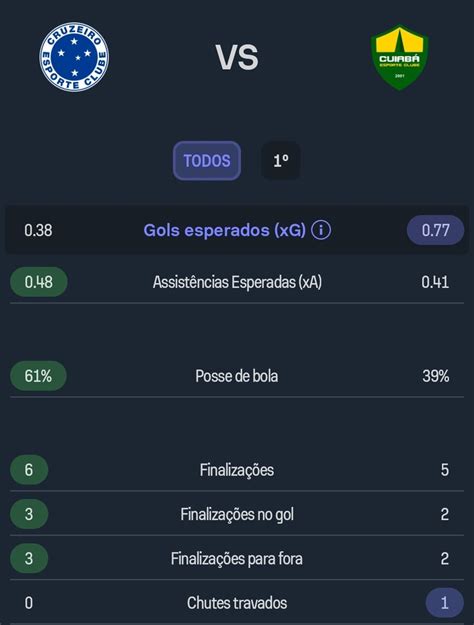Click the Finalizações stat row
The width and height of the screenshot is (474, 625).
(x=237, y=470)
